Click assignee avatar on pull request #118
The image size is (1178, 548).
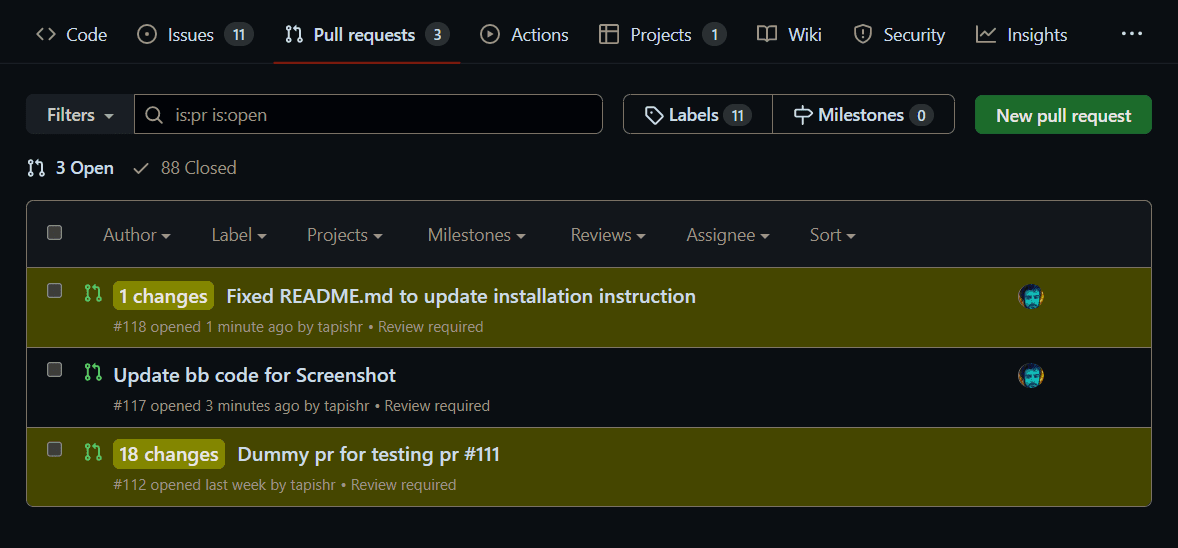(1031, 297)
